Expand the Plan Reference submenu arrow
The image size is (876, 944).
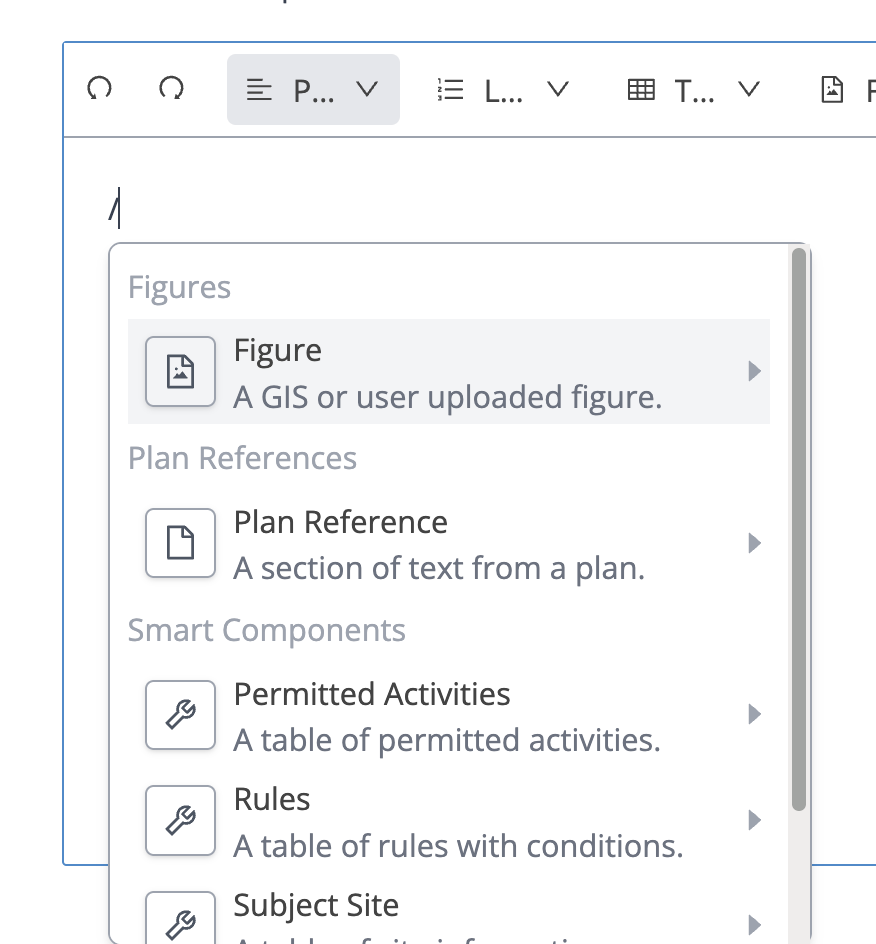pos(755,543)
